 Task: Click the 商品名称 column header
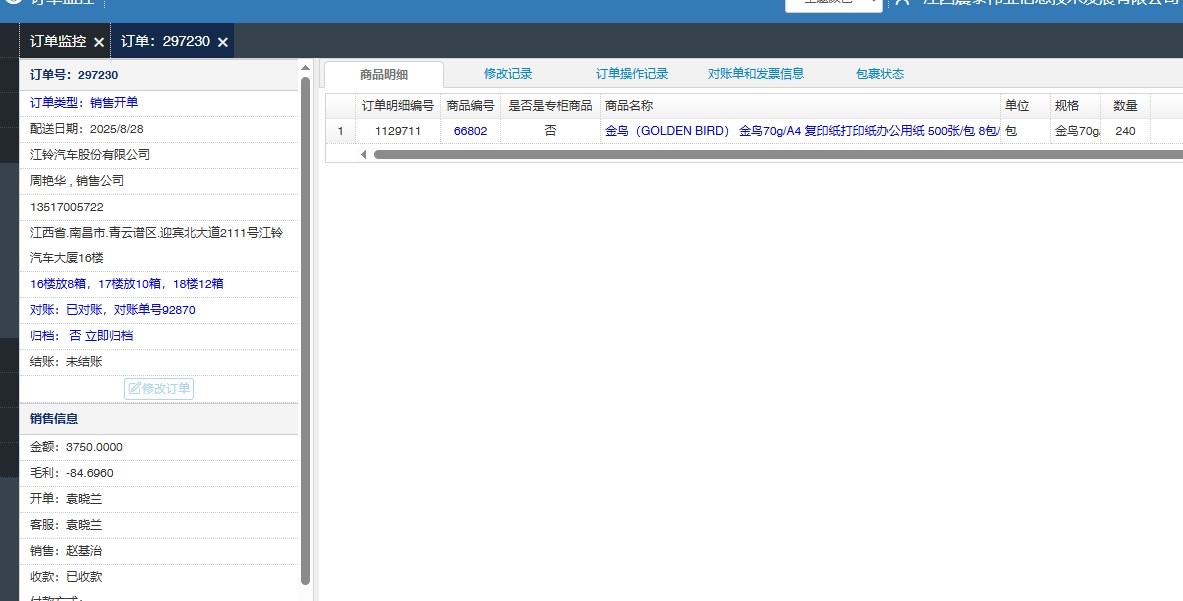(800, 105)
